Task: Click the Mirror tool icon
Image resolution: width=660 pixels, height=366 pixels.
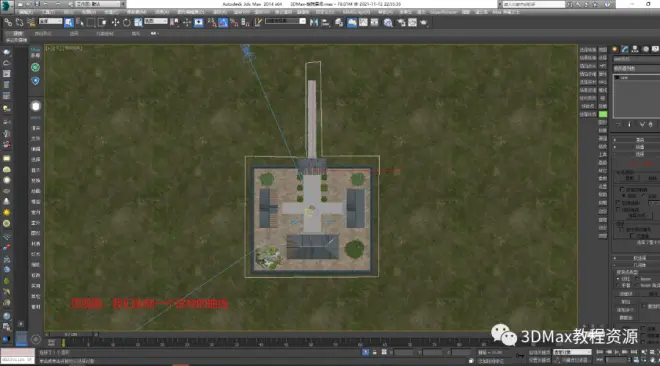Action: click(314, 22)
